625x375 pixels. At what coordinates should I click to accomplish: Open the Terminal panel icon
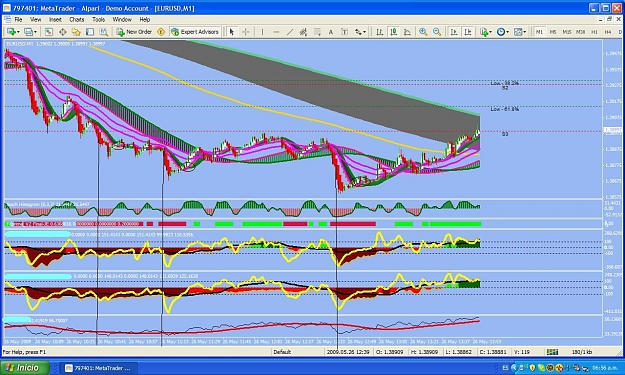[x=90, y=32]
